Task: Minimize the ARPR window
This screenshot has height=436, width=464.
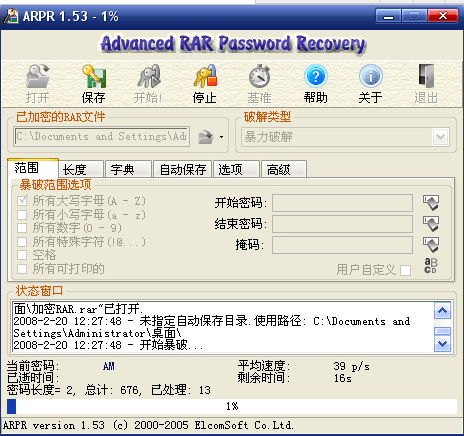Action: coord(388,16)
